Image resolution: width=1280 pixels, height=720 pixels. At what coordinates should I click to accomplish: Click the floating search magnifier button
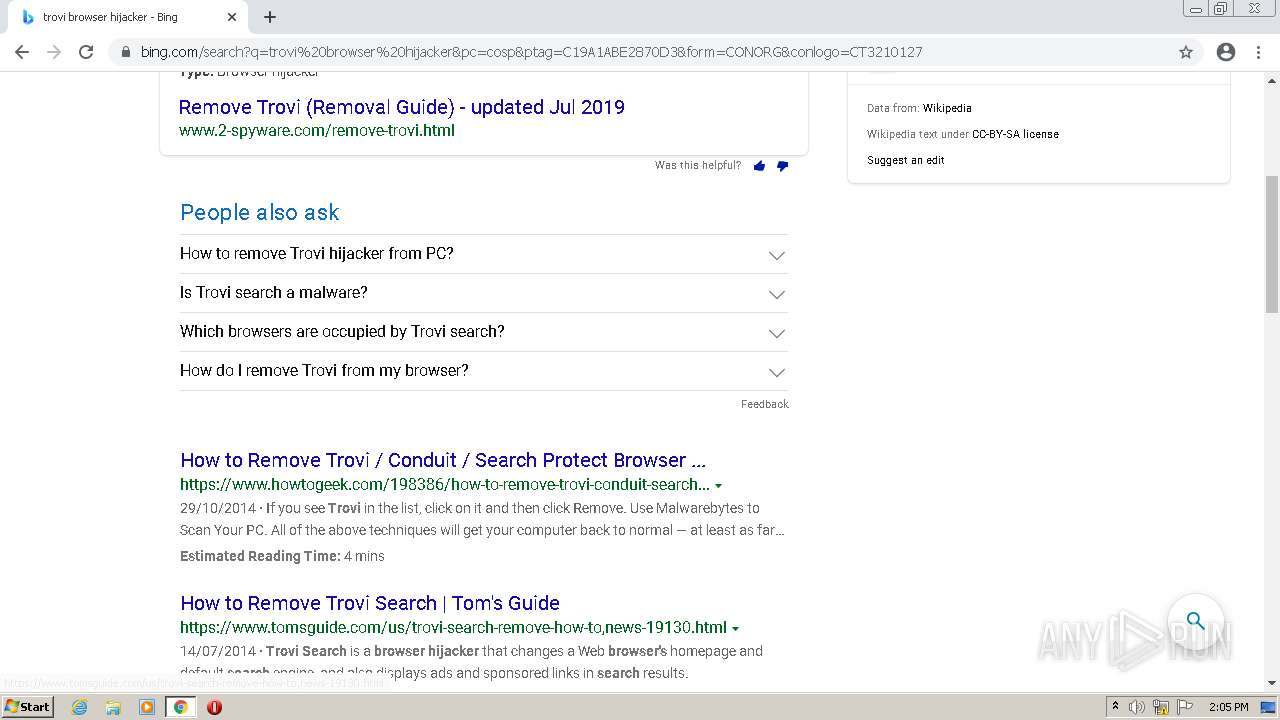coord(1196,621)
